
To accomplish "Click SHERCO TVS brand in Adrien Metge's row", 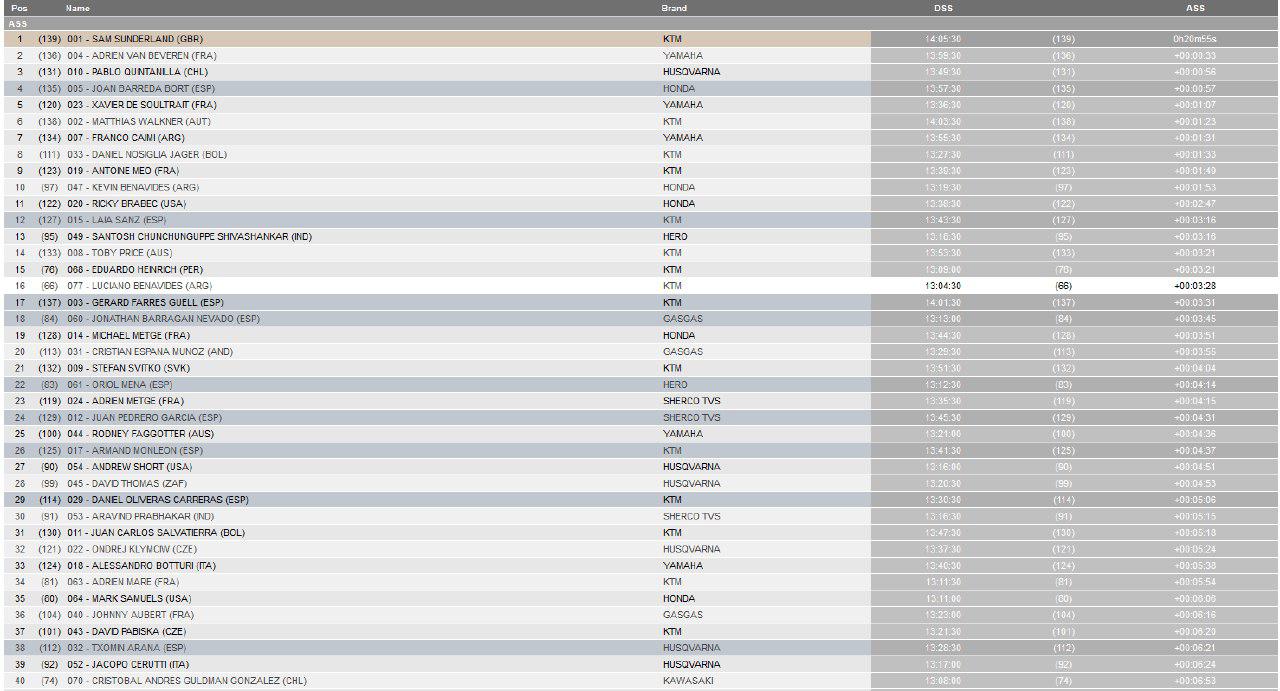I will (691, 401).
